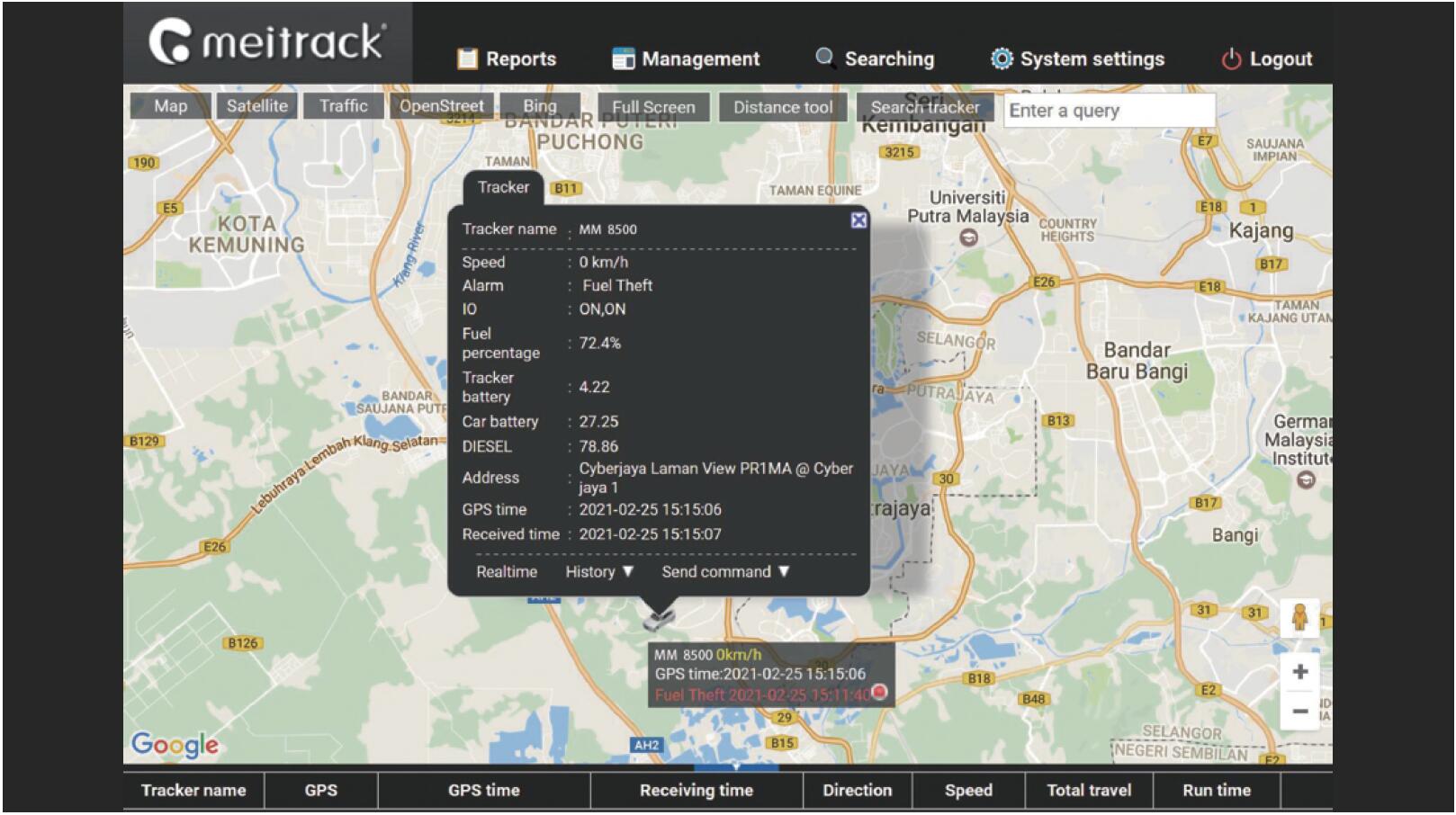Switch to OpenStreet map
Viewport: 1456px width, 815px height.
(441, 106)
